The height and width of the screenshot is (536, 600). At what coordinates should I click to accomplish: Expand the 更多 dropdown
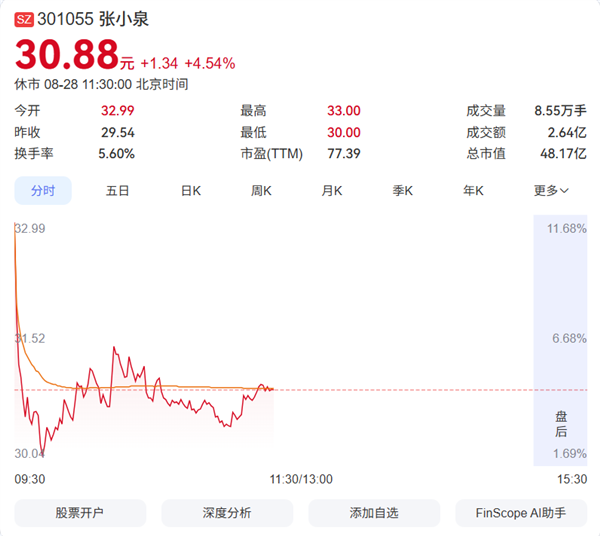[551, 191]
